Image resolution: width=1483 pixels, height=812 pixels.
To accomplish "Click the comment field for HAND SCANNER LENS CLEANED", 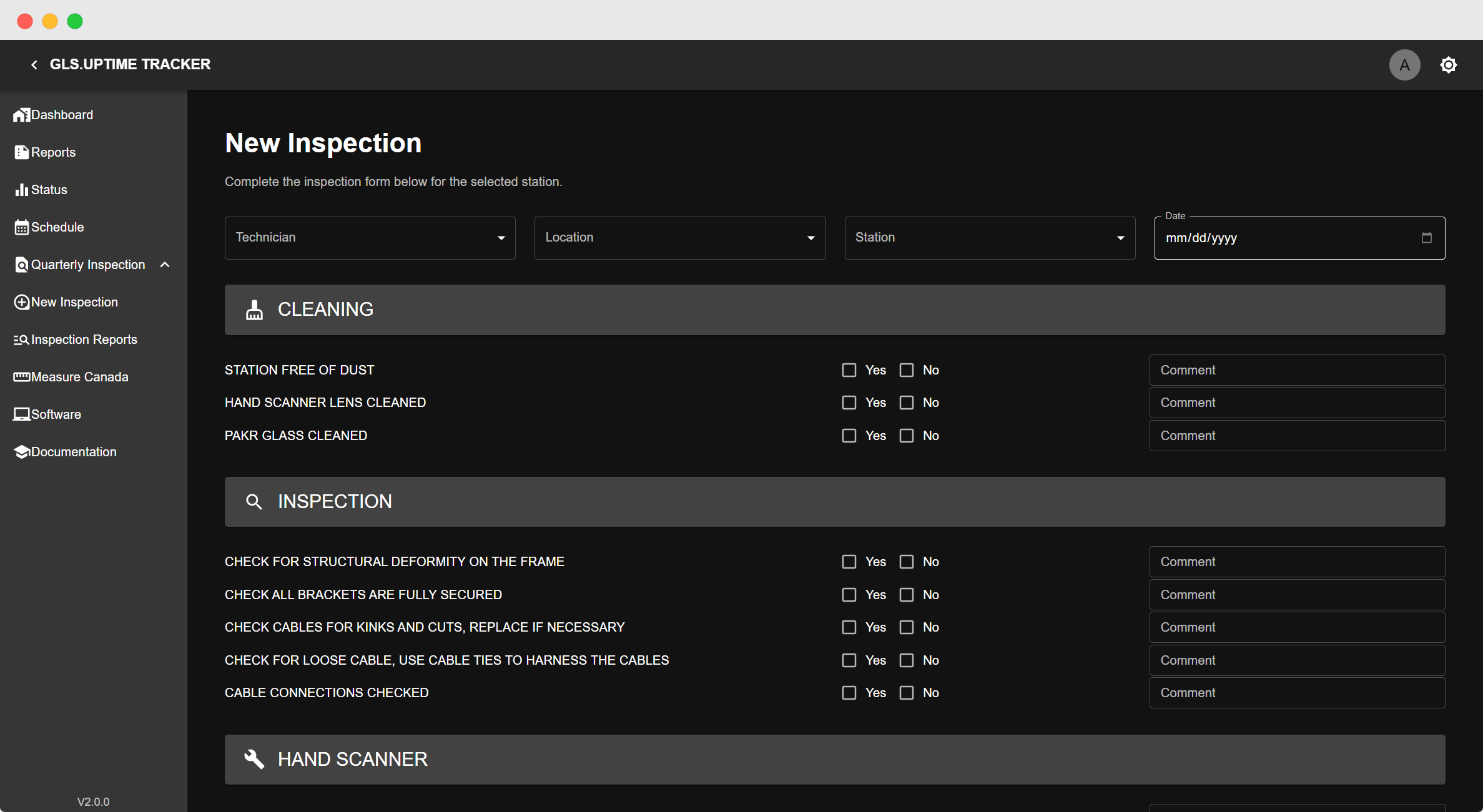I will coord(1296,402).
